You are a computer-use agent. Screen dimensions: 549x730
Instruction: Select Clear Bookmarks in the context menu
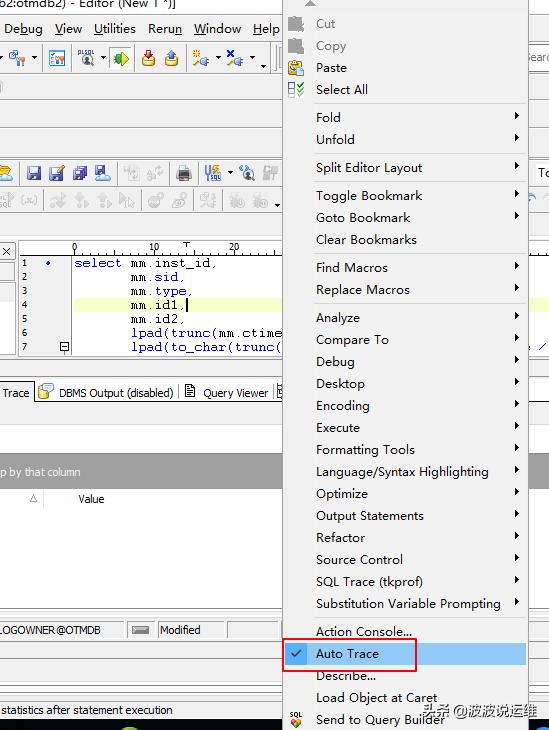point(405,240)
